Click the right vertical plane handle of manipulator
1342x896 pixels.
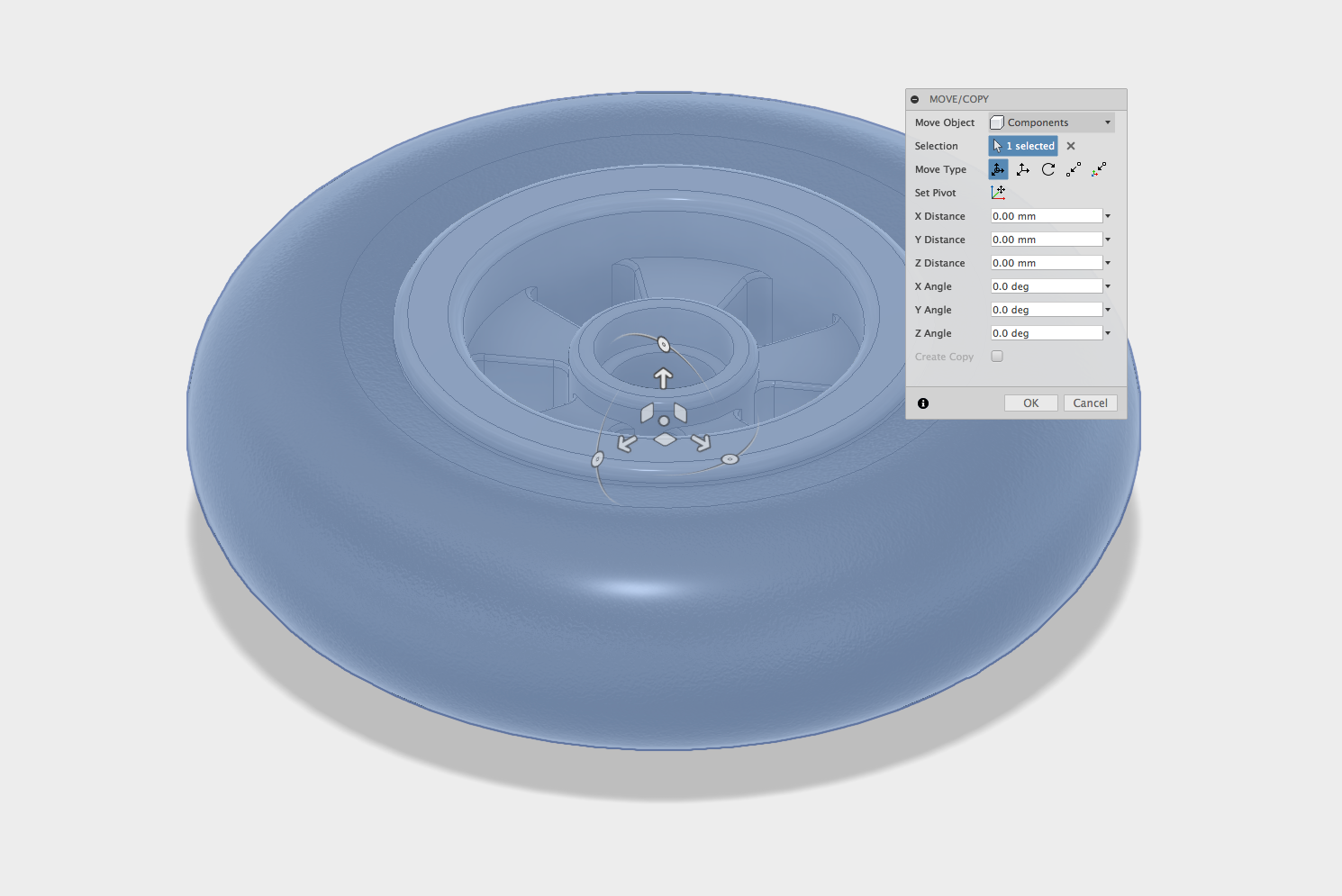(680, 413)
